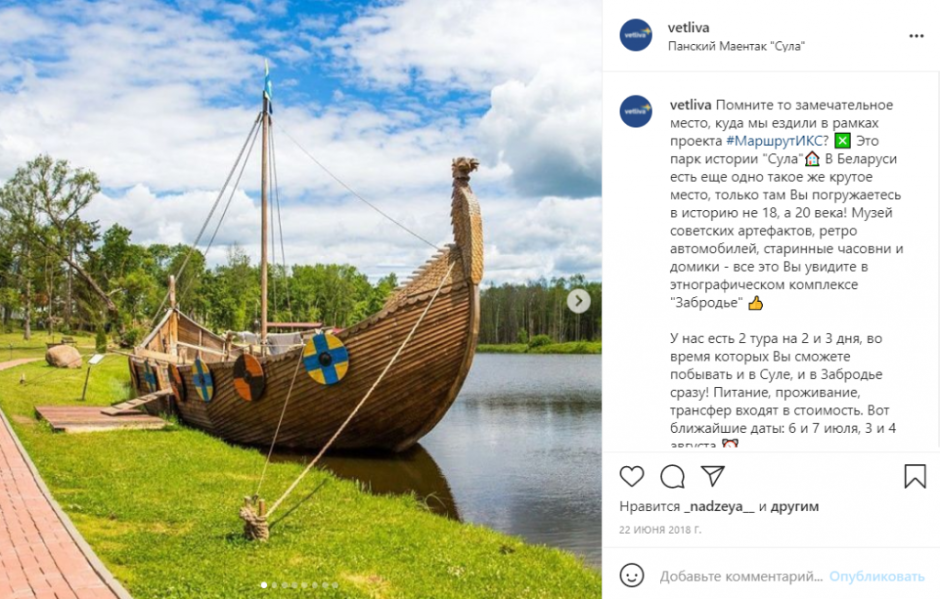
Task: View others who liked via "другим"
Action: (x=794, y=507)
